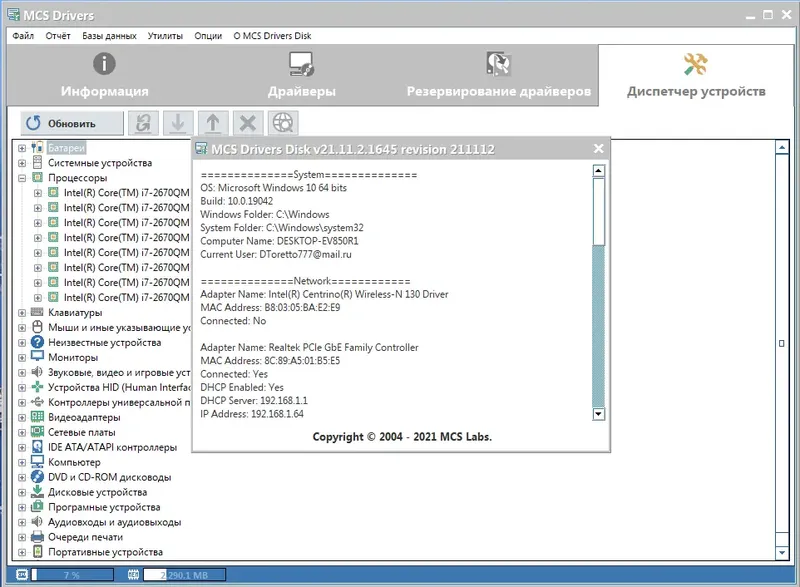This screenshot has width=800, height=587.
Task: Collapse the Процессоры tree node
Action: 22,178
